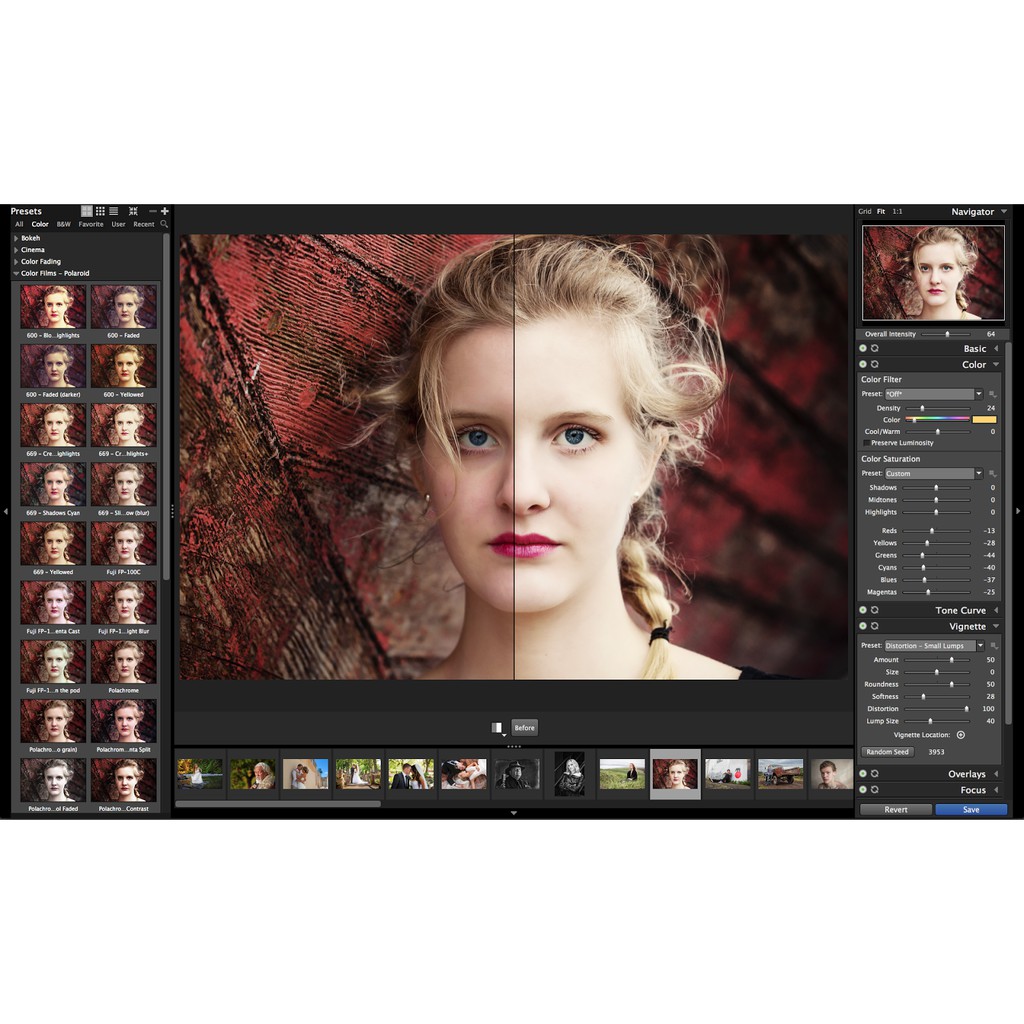Click the plus icon in the Presets header

tap(165, 211)
